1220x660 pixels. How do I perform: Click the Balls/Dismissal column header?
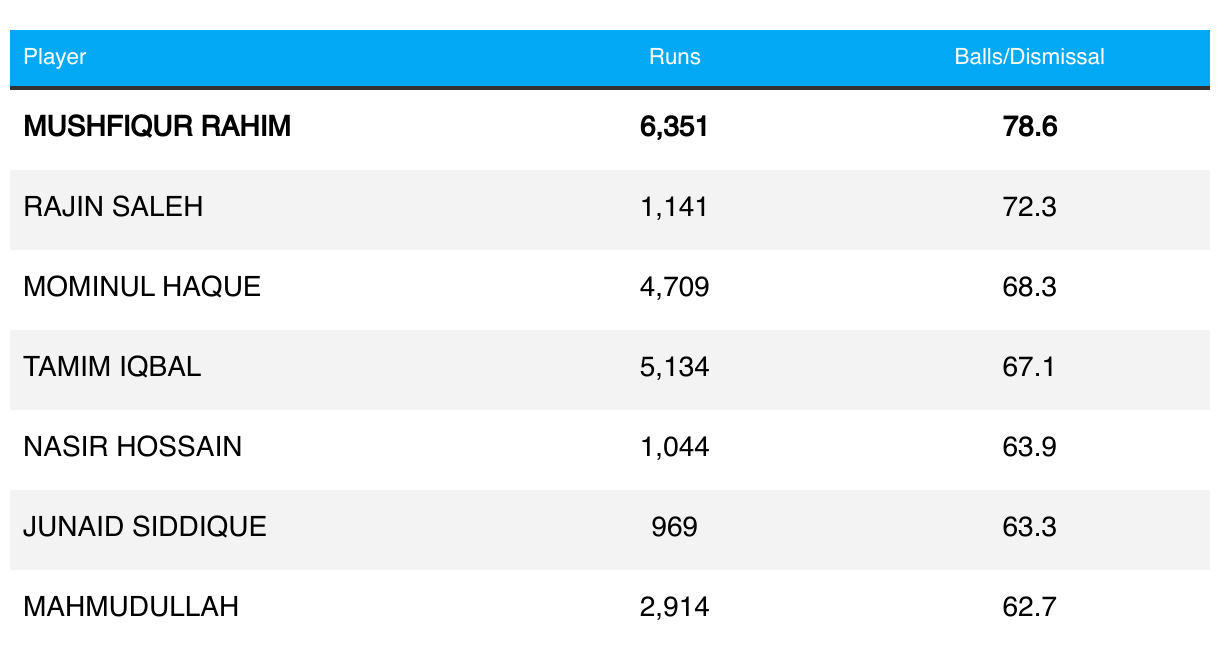pos(1030,57)
